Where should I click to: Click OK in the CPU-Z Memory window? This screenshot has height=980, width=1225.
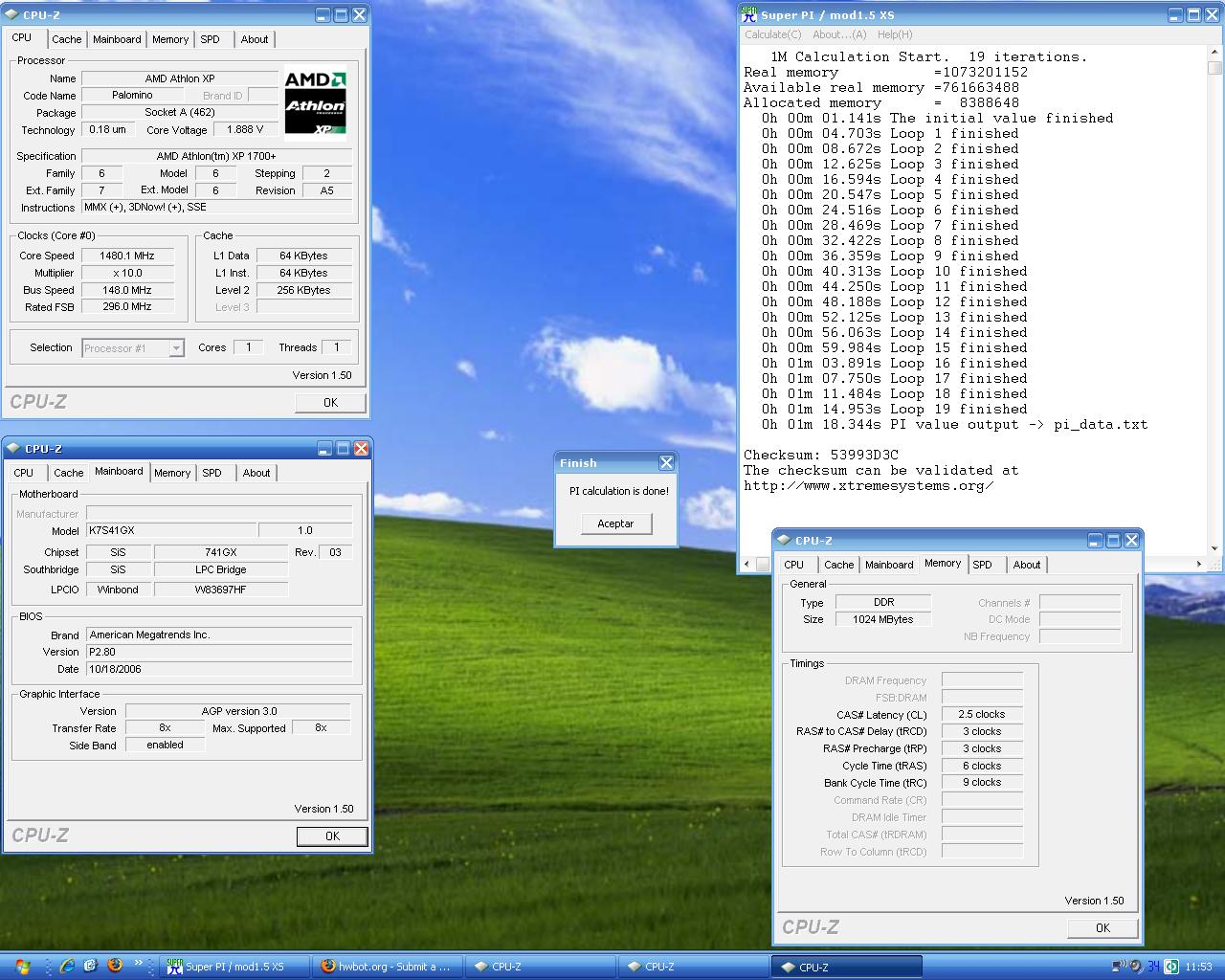[x=1102, y=927]
